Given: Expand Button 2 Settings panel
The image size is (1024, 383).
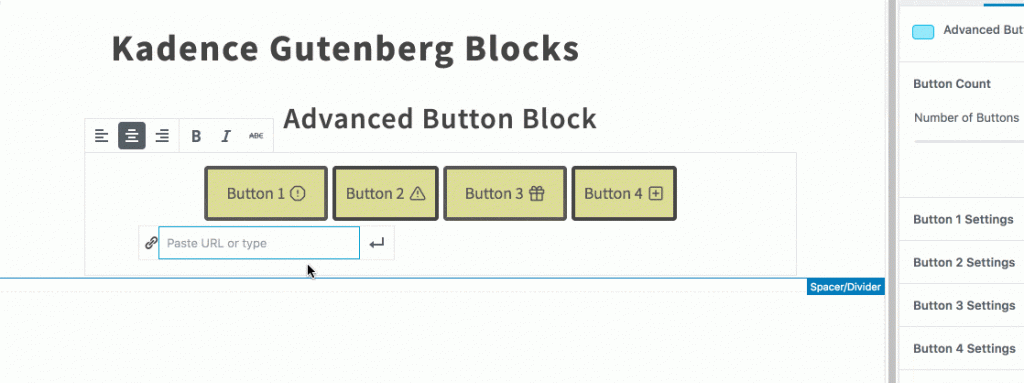Looking at the screenshot, I should [961, 262].
